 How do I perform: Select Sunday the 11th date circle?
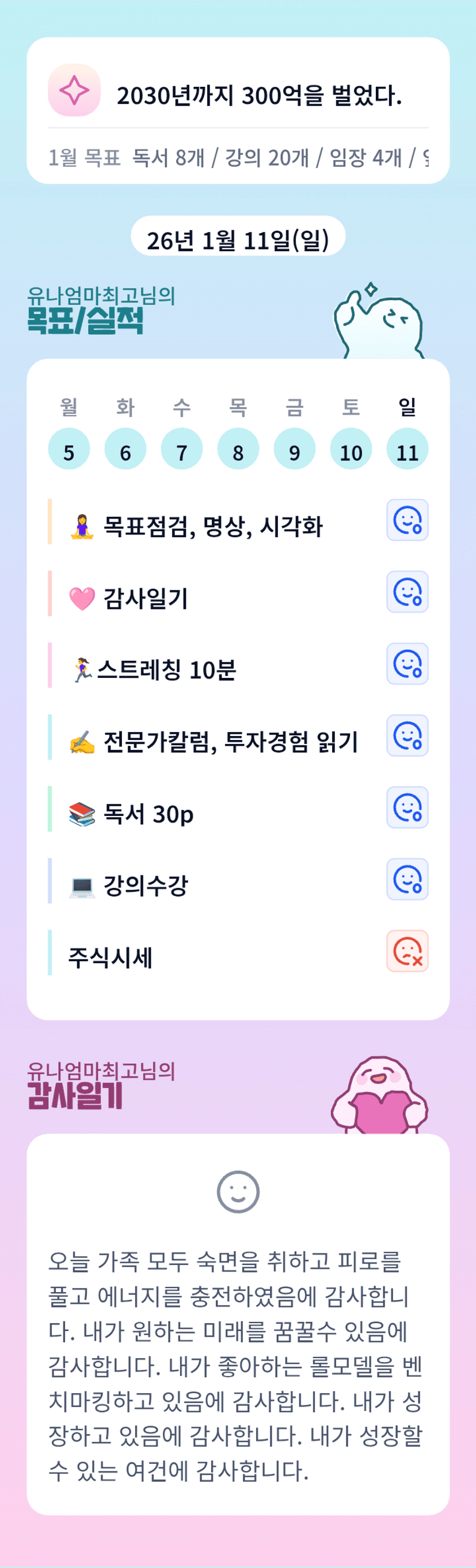[407, 448]
